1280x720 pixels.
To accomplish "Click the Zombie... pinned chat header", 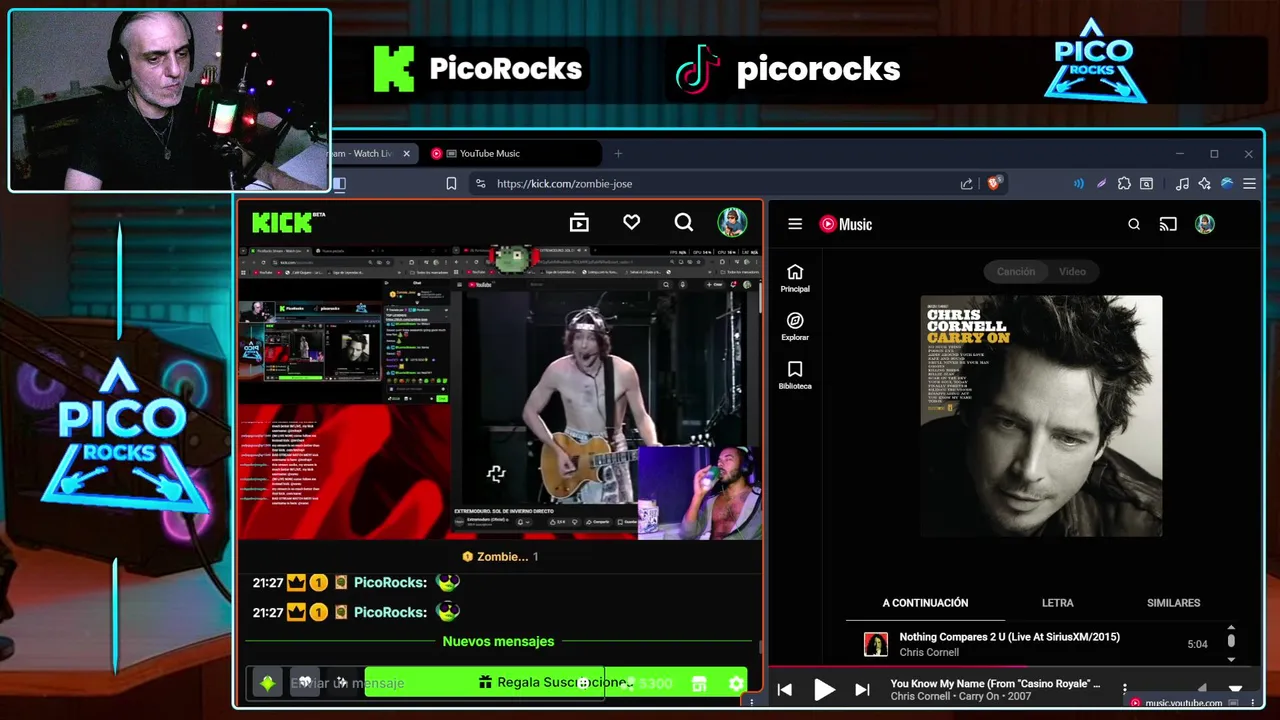I will (x=500, y=556).
